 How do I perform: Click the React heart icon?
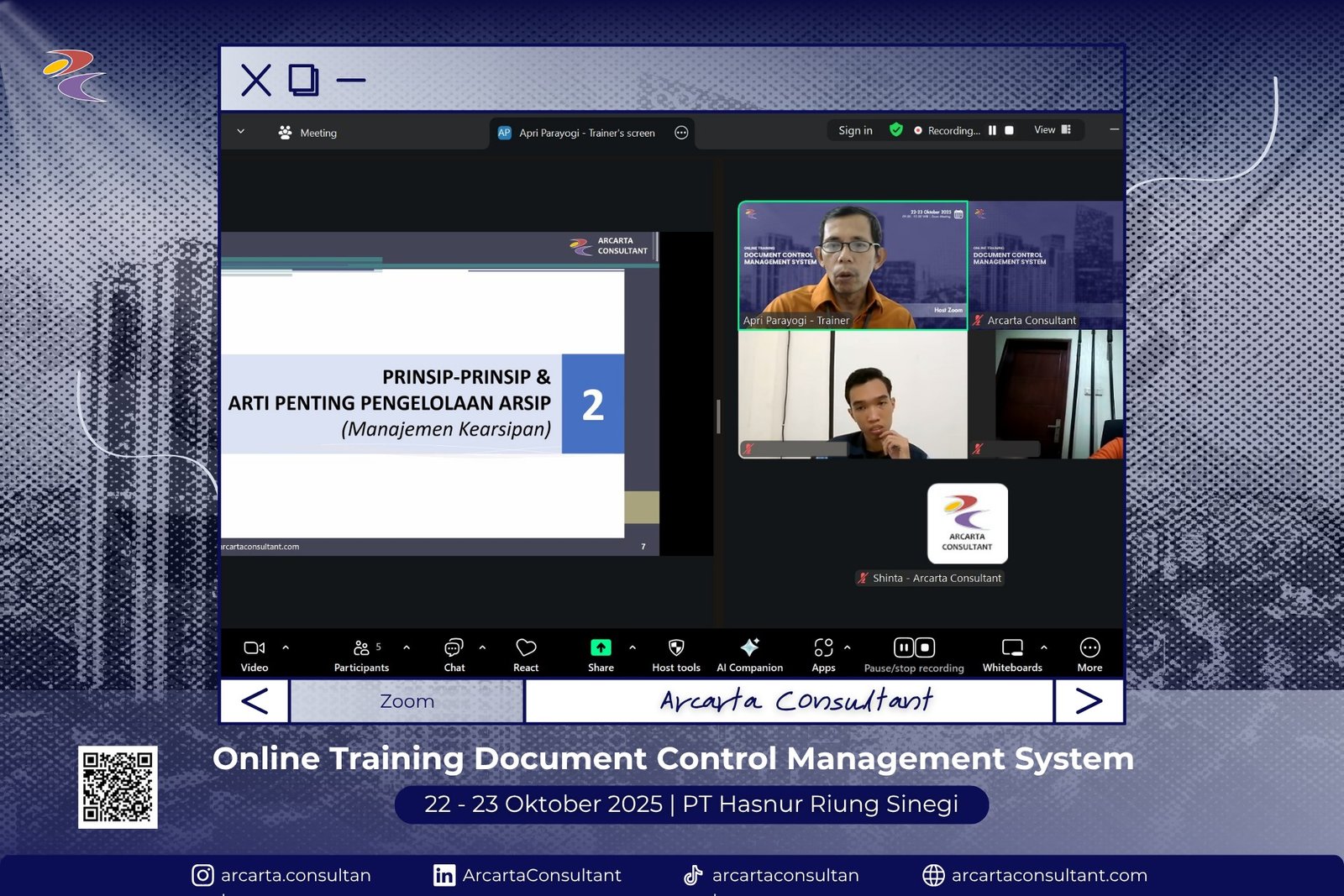click(x=526, y=648)
